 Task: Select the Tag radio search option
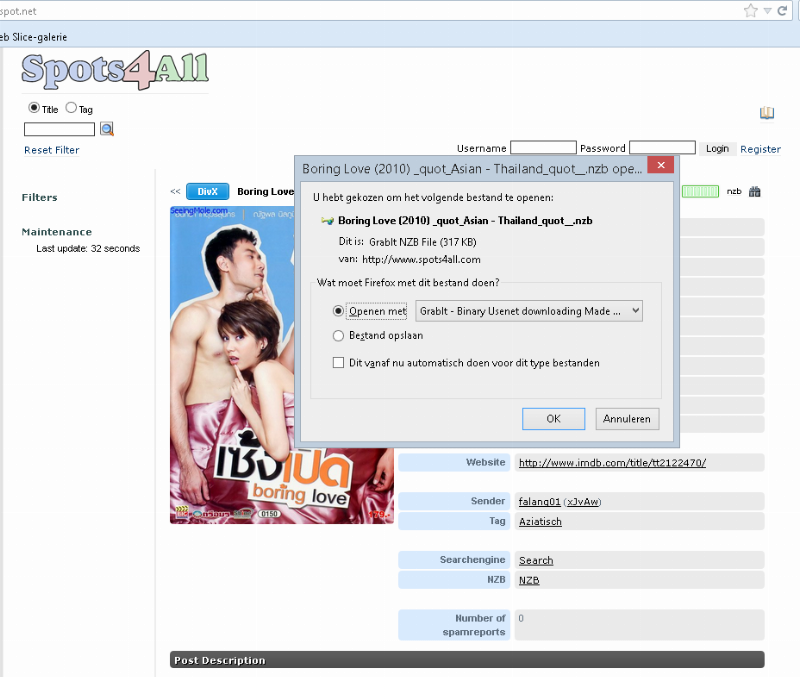(70, 107)
